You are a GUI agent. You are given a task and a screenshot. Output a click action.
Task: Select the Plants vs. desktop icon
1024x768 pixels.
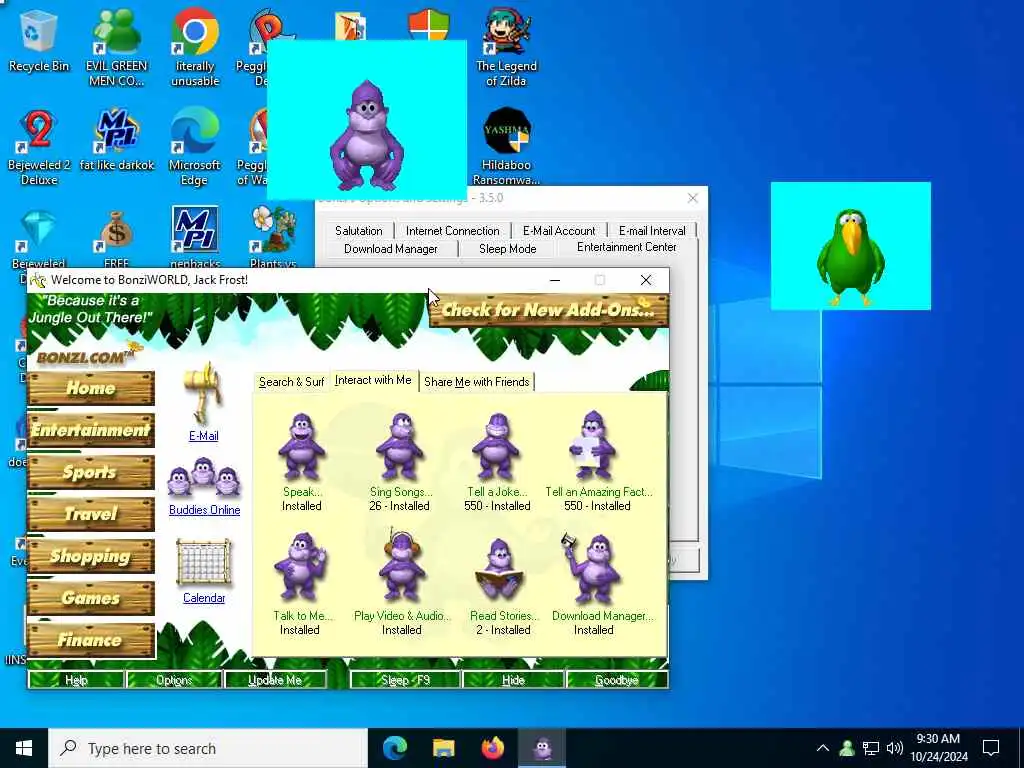pos(273,238)
